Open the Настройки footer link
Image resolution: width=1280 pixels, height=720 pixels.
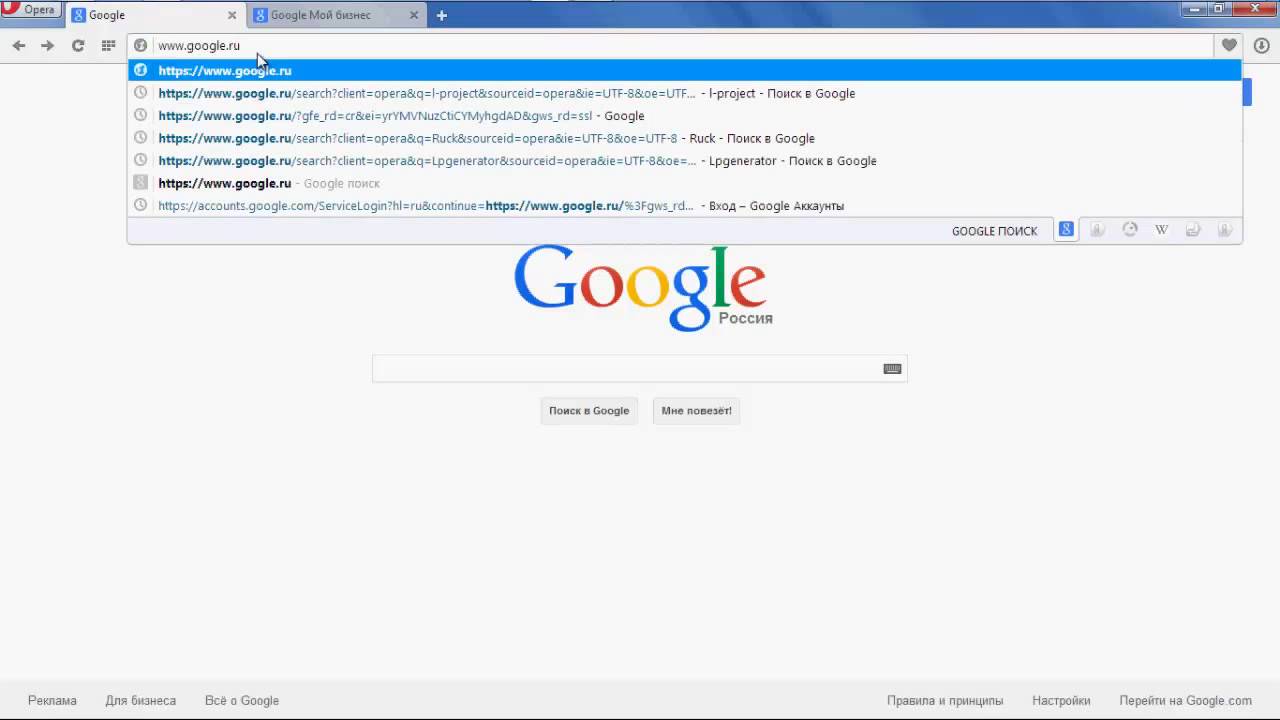(1061, 701)
